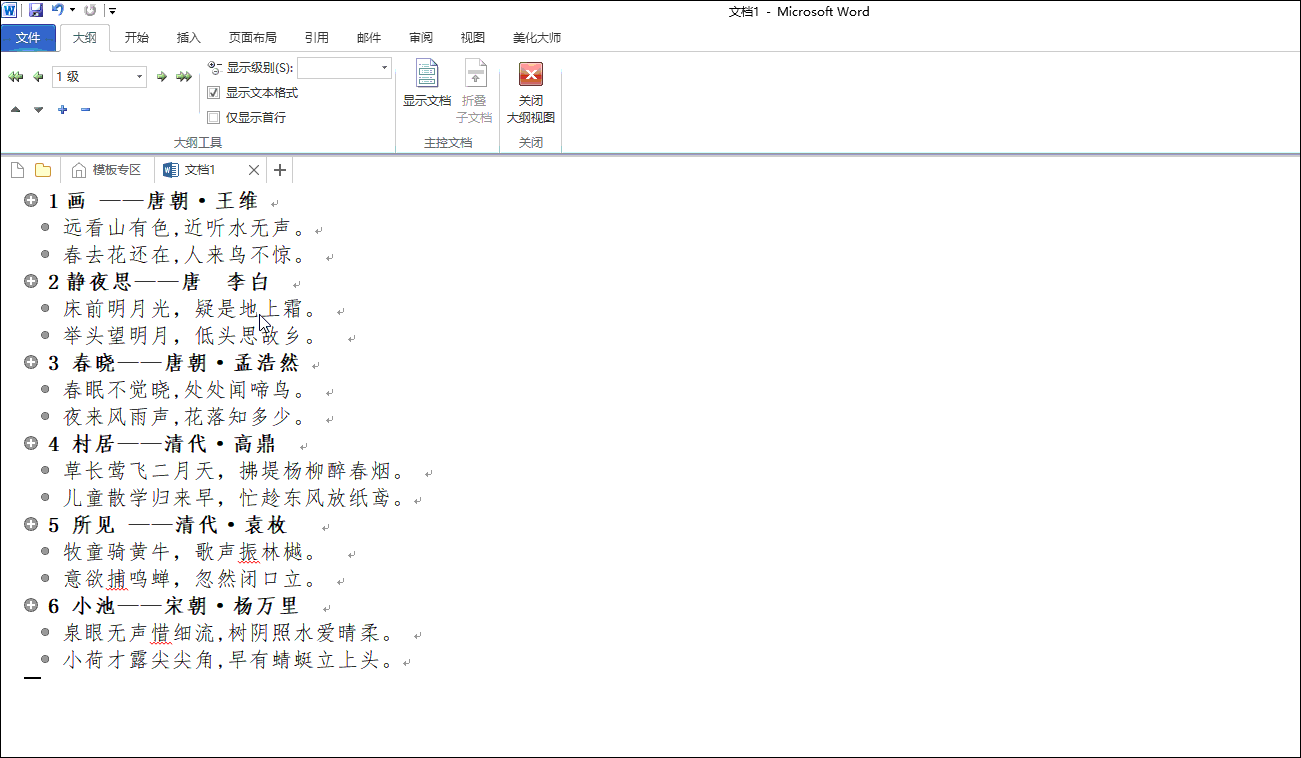
Task: Click the 显示文档 master document icon
Action: [x=426, y=82]
